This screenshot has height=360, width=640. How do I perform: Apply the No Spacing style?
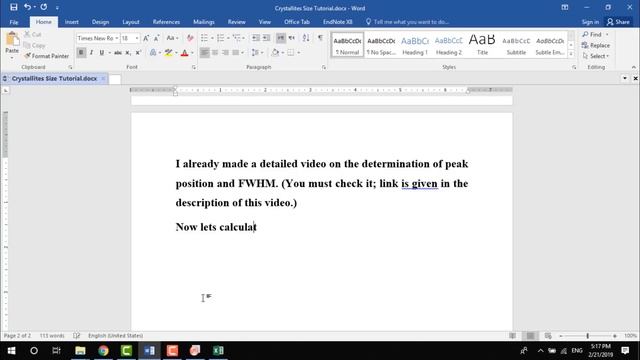[x=381, y=45]
